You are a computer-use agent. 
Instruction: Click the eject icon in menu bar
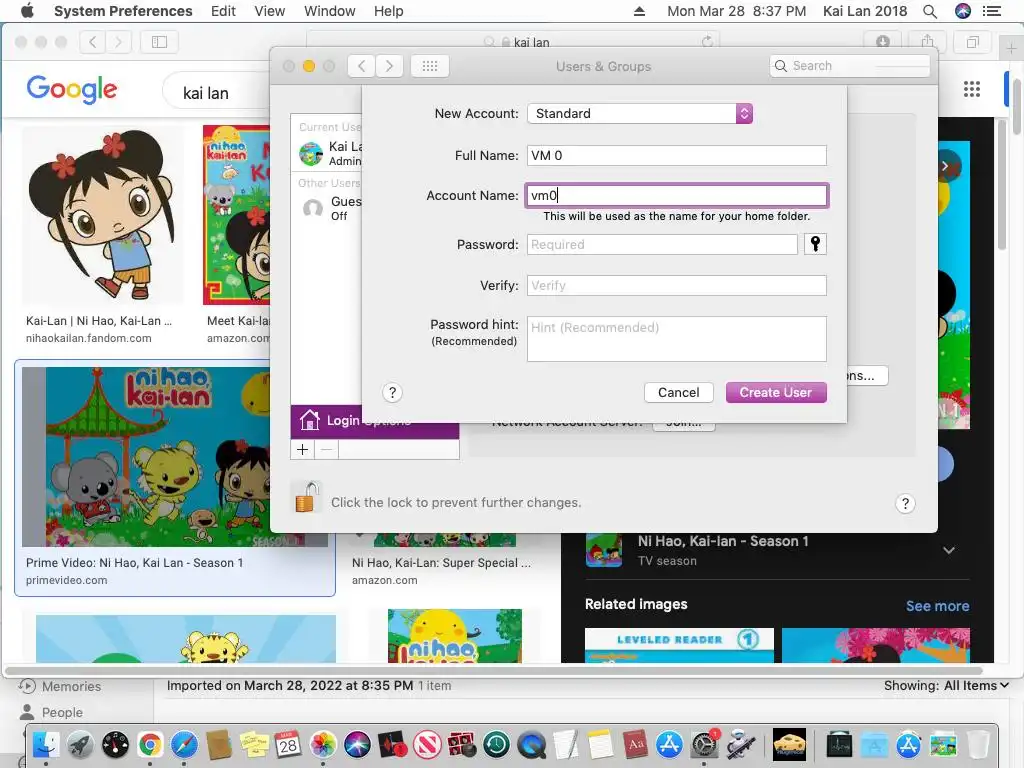coord(639,11)
